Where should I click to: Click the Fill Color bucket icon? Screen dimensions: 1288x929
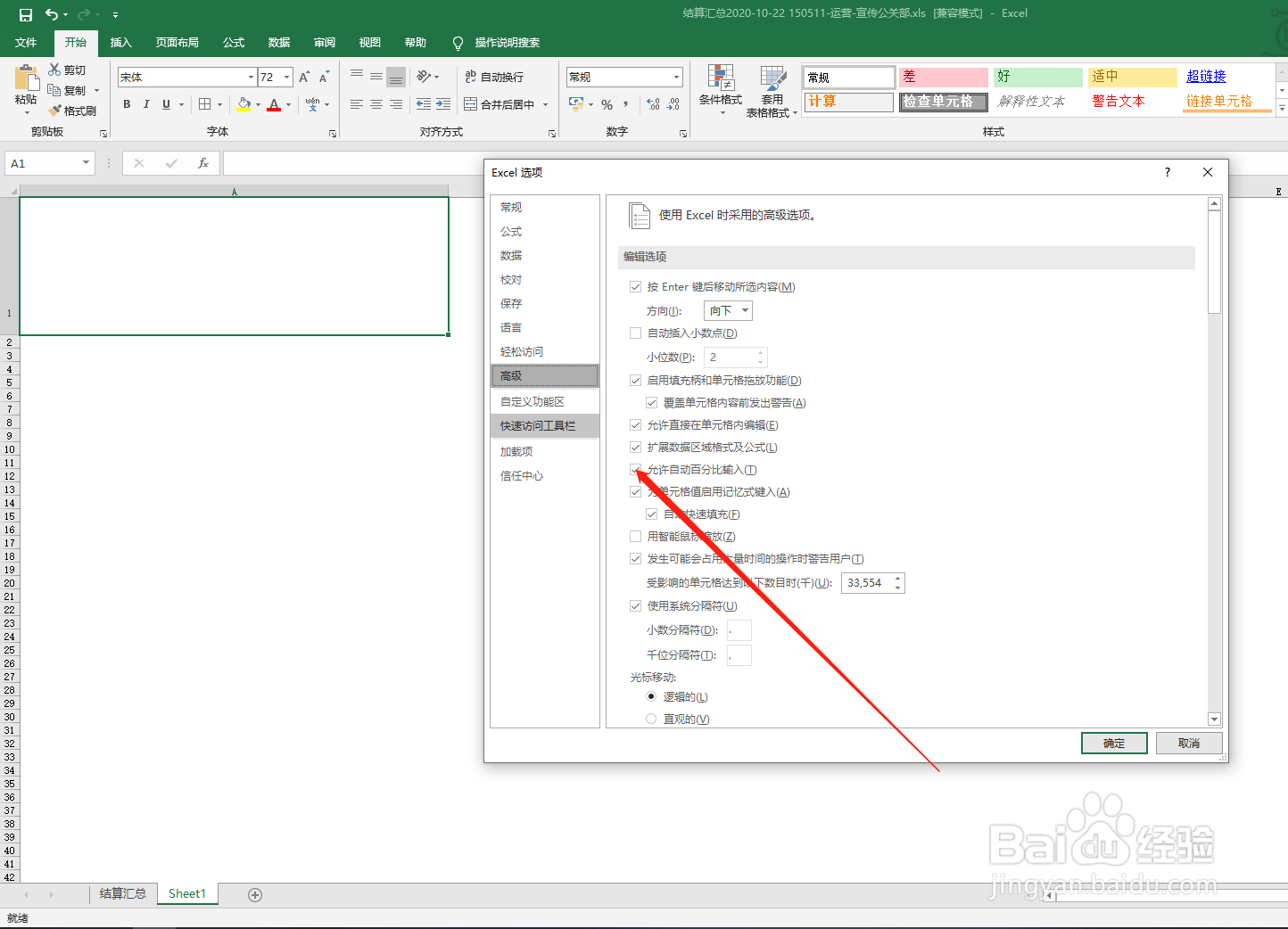tap(244, 104)
